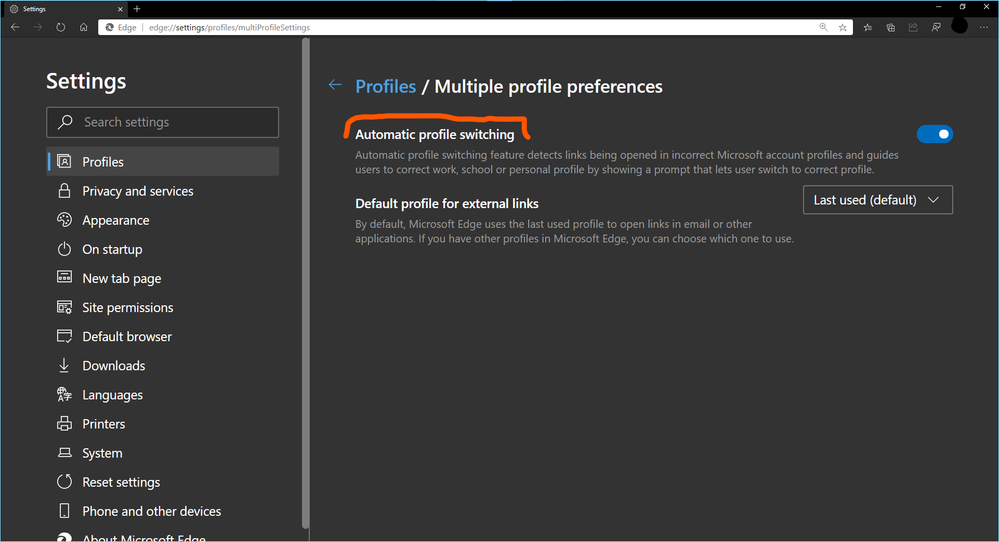
Task: Click the browser back arrow in the toolbar
Action: (x=15, y=27)
